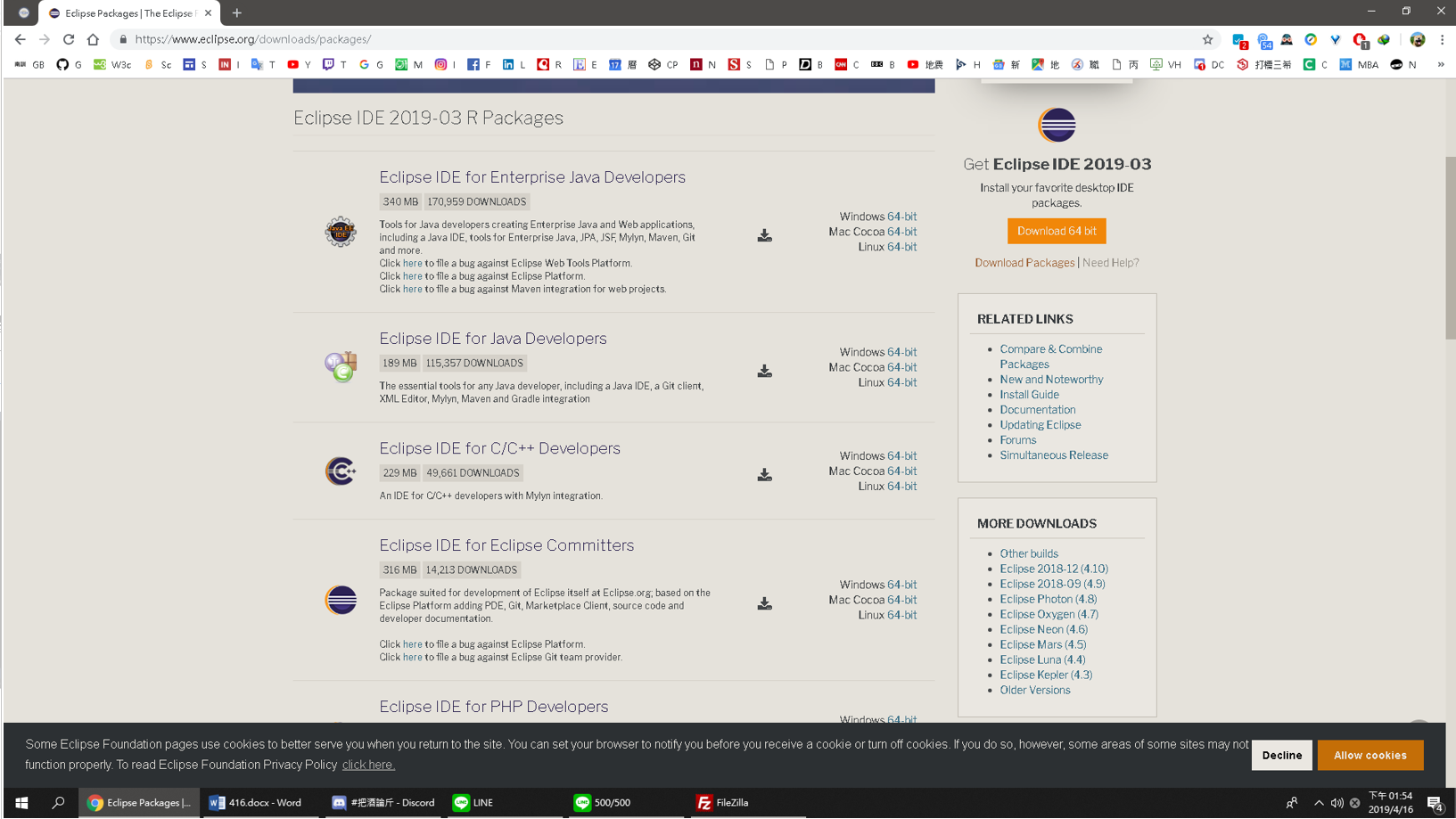Screen dimensions: 1456x819
Task: Open New and Noteworthy link
Action: pos(1051,380)
